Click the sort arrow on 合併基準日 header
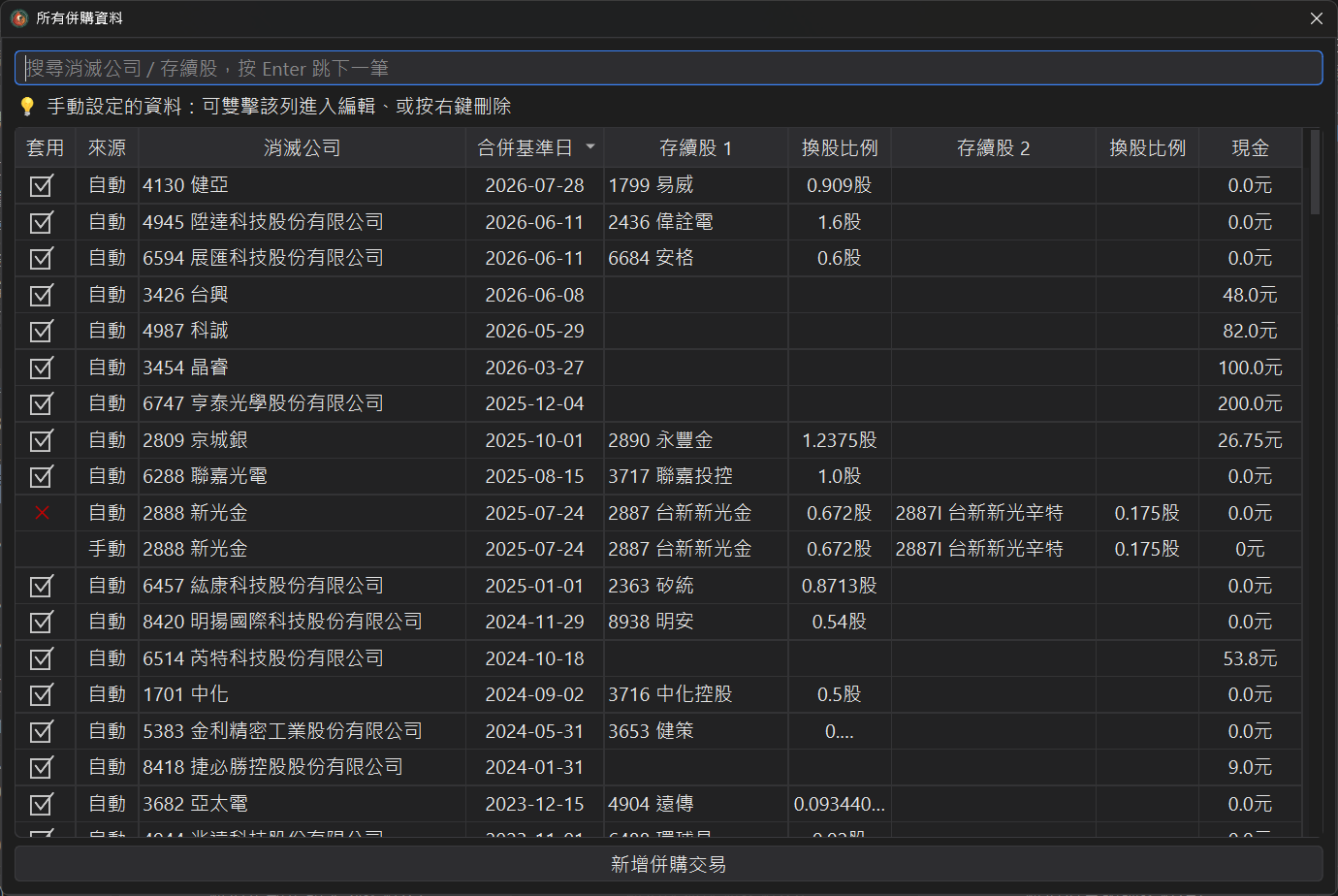1338x896 pixels. (x=589, y=147)
